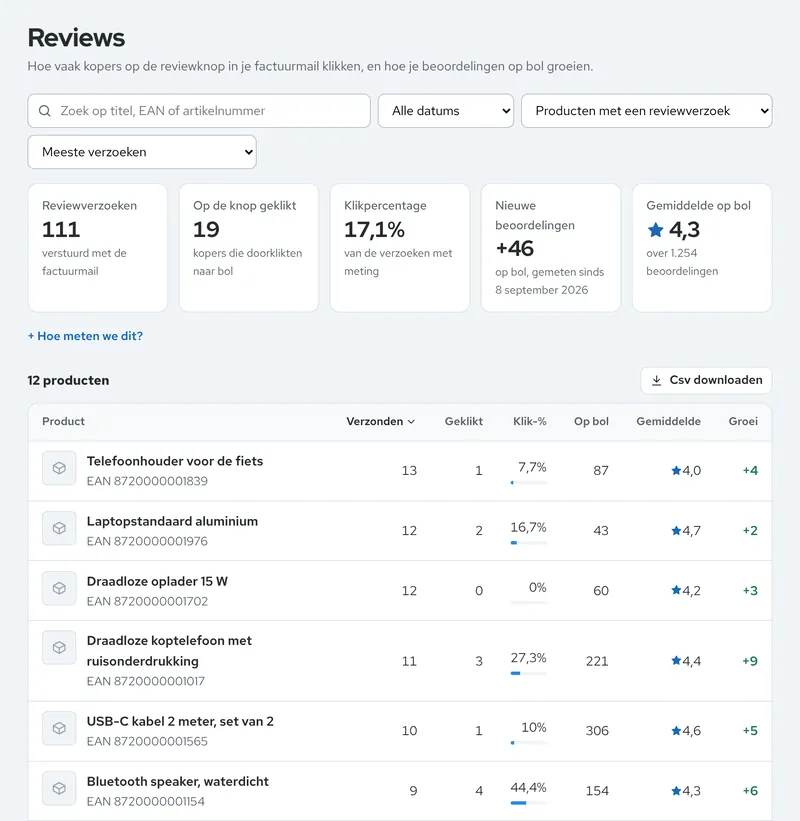Image resolution: width=800 pixels, height=821 pixels.
Task: Click the Product column header
Action: pyautogui.click(x=63, y=421)
